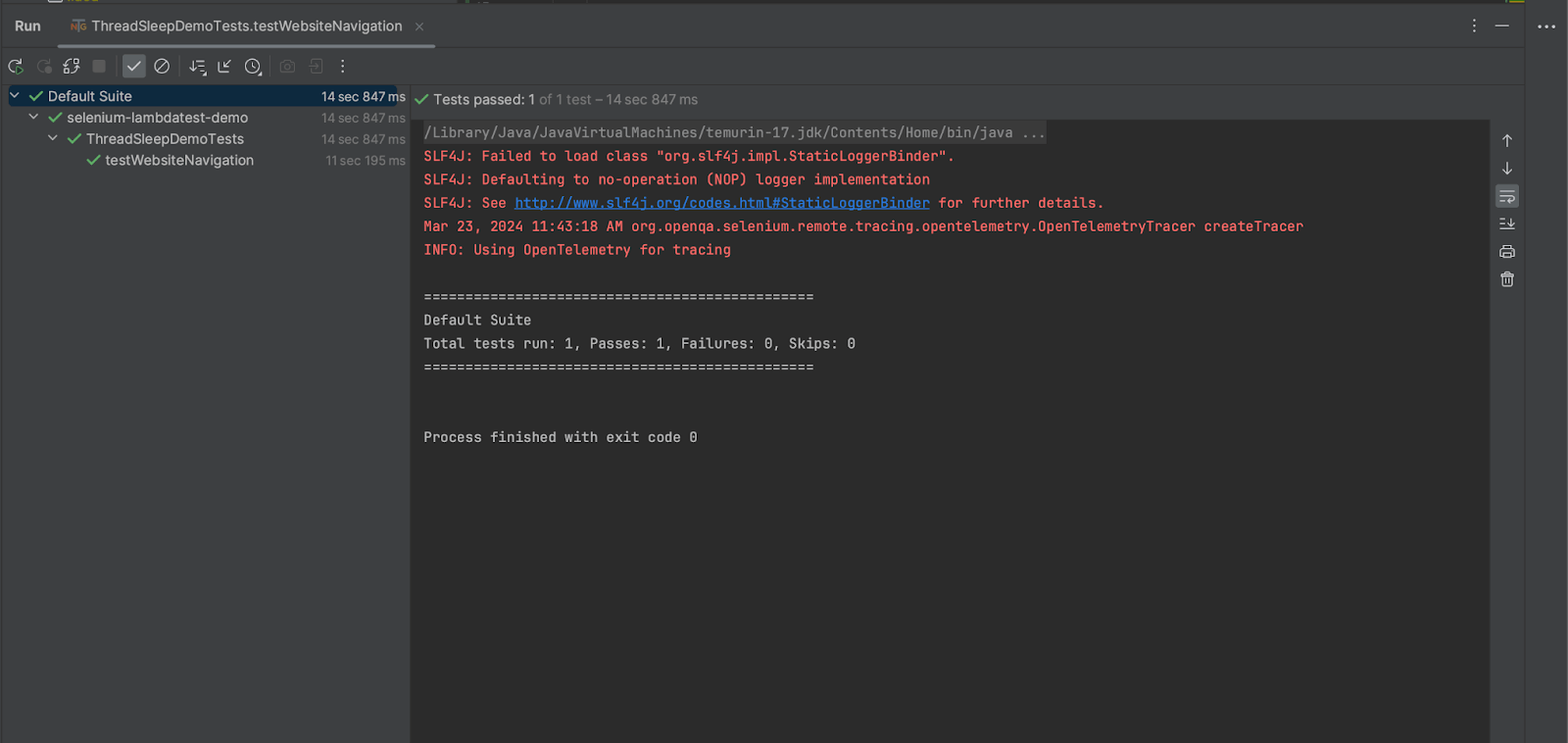Click the folded java command line path
The image size is (1568, 743).
(x=735, y=132)
